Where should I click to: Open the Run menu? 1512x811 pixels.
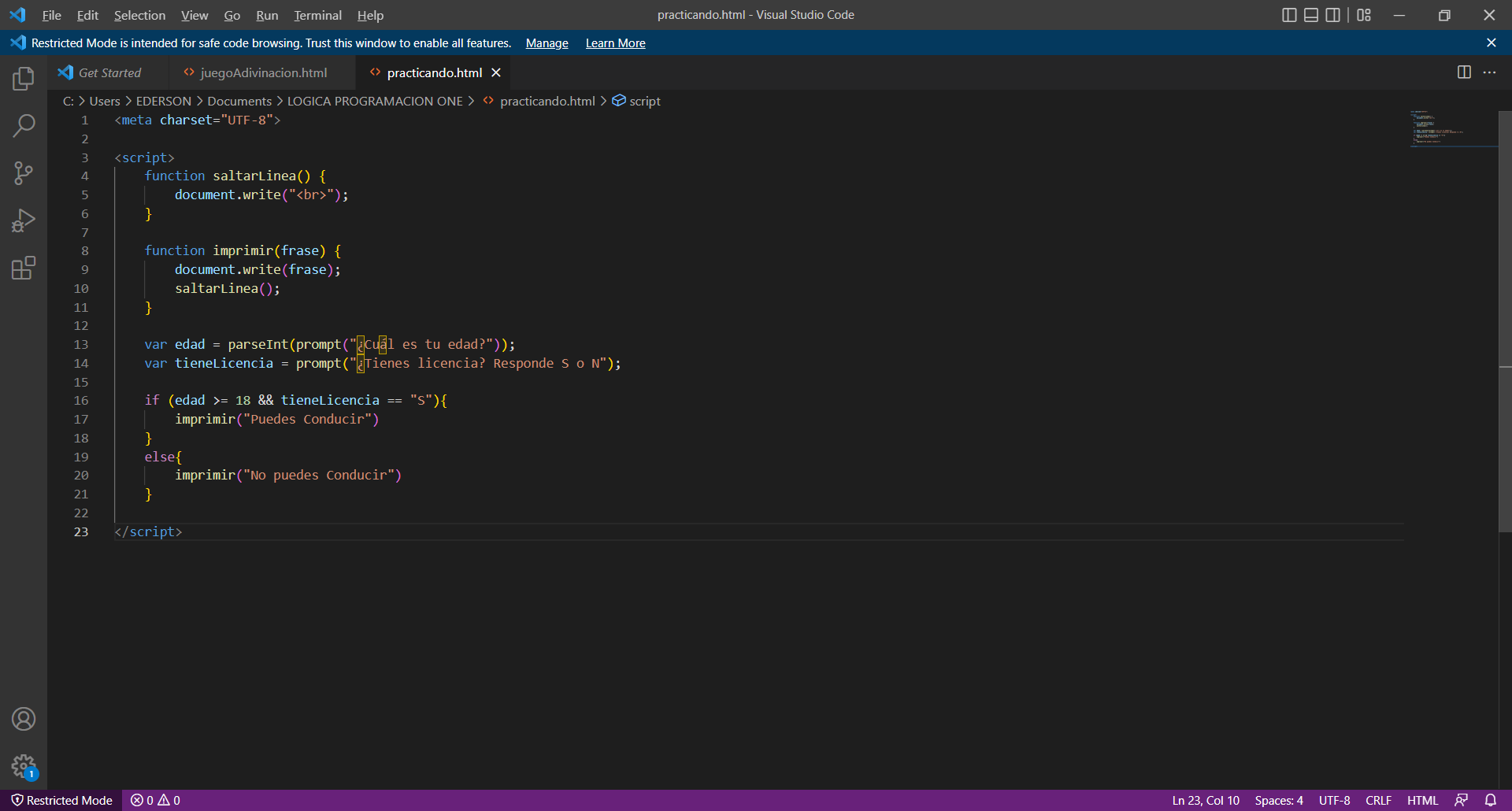267,15
